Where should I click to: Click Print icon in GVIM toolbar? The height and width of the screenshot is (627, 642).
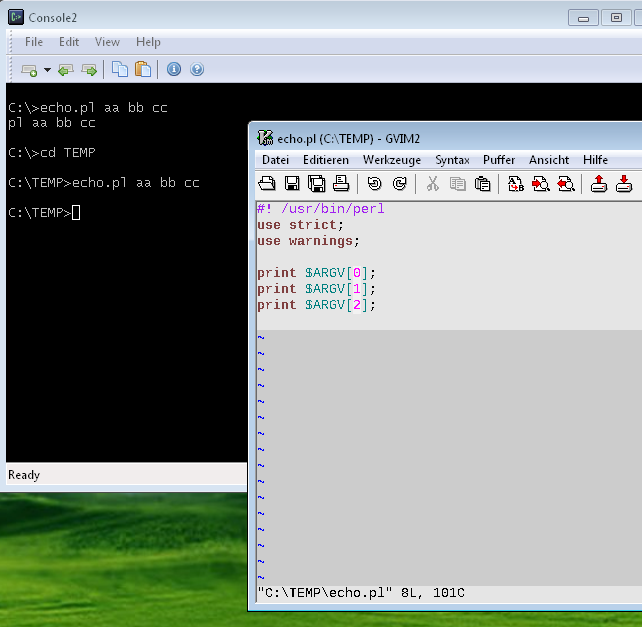341,183
